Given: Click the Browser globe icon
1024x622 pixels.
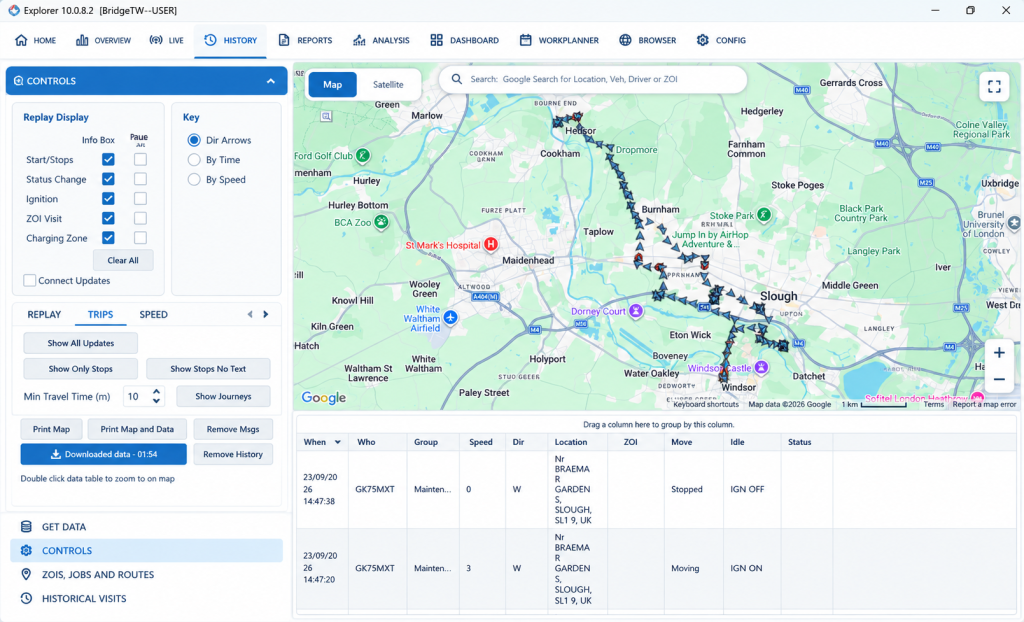Looking at the screenshot, I should pos(625,40).
